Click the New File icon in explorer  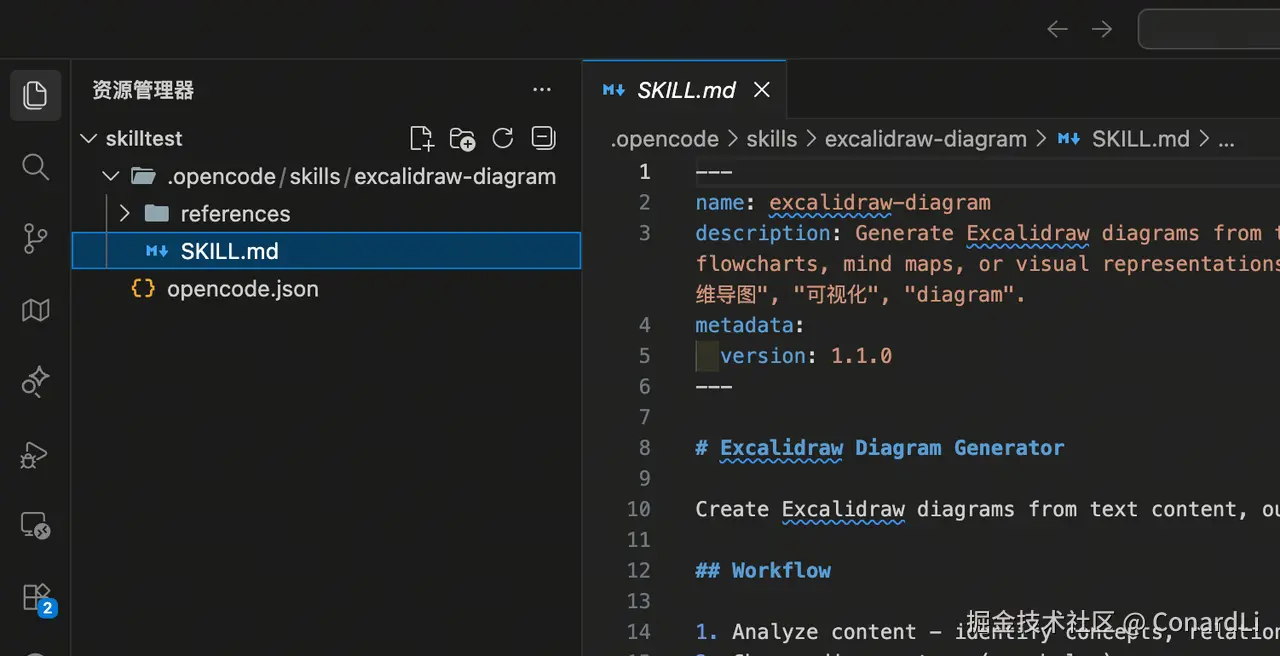(422, 138)
